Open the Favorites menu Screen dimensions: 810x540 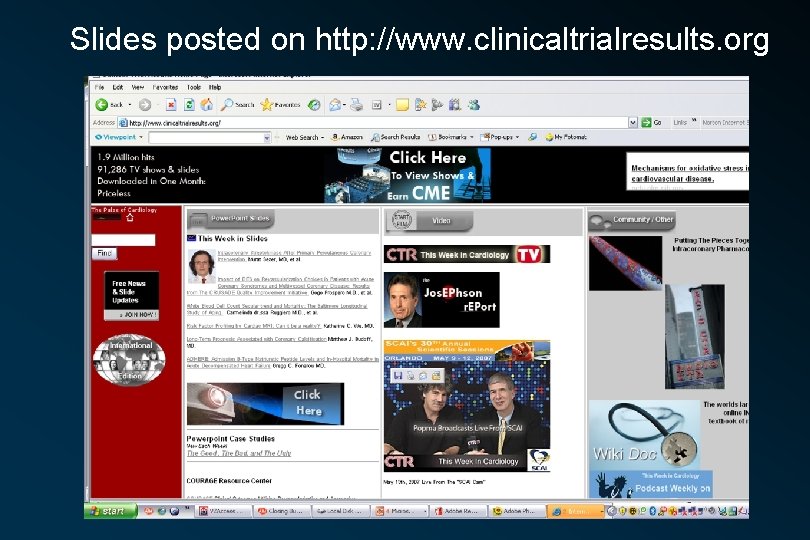pos(165,87)
